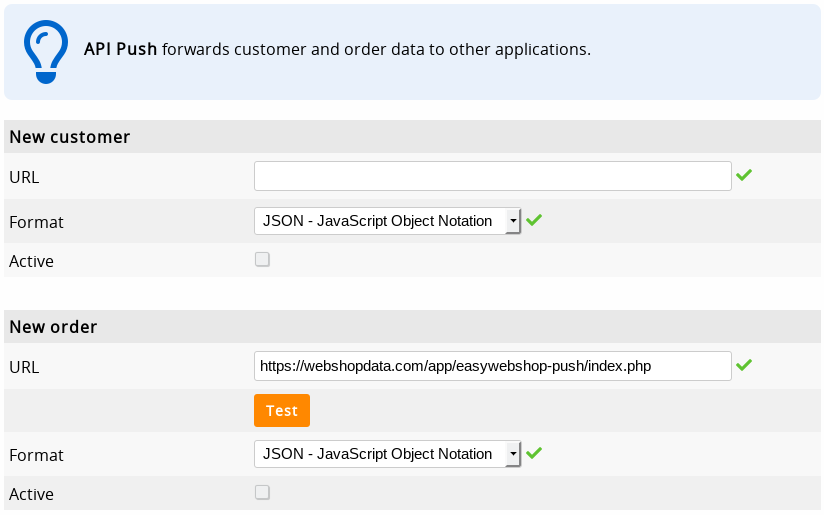The width and height of the screenshot is (824, 515).
Task: Click the bold API Push text
Action: pos(120,49)
